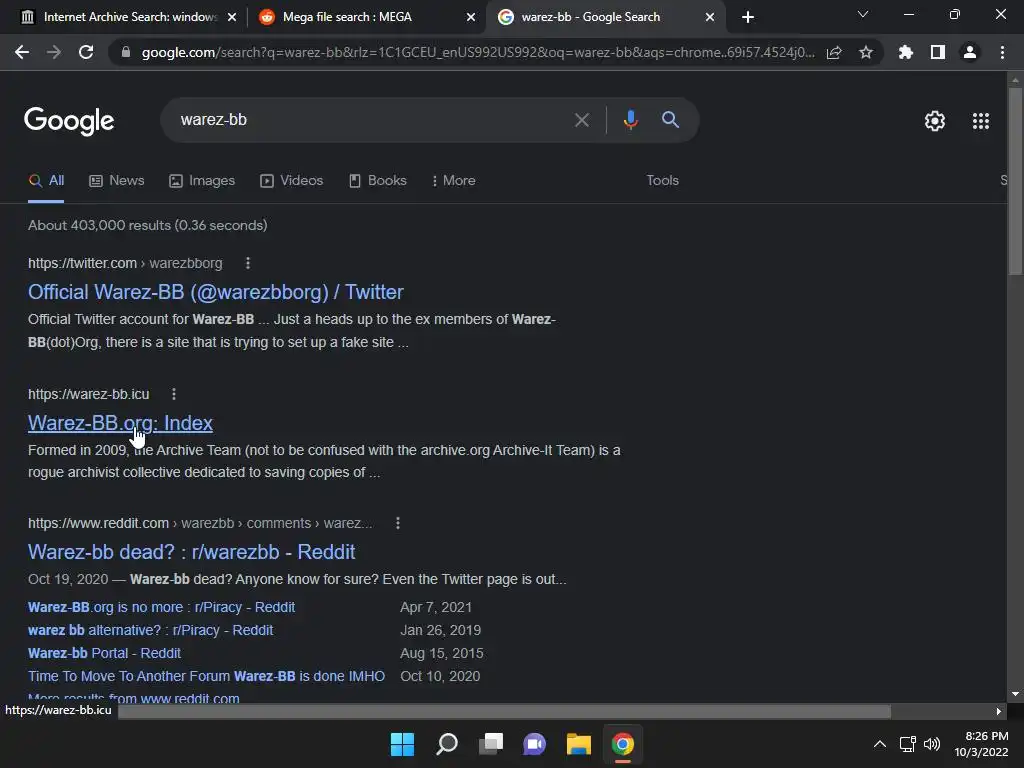Open 'Warez-BB.org is no more' link
The width and height of the screenshot is (1024, 768).
coord(161,607)
